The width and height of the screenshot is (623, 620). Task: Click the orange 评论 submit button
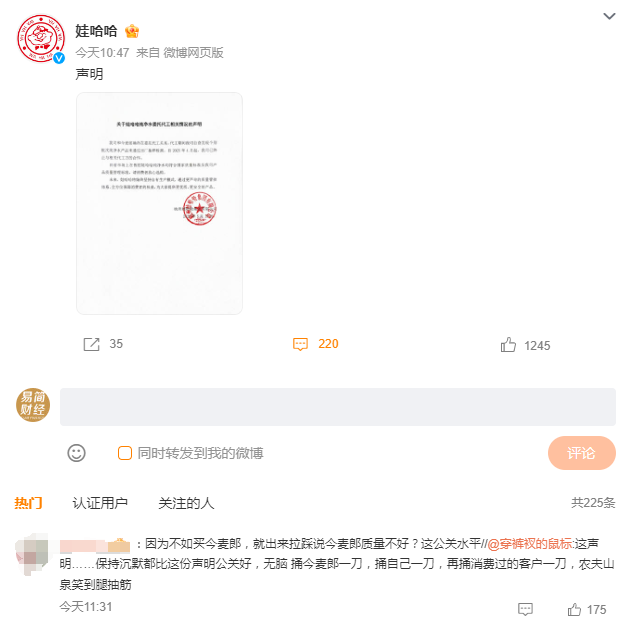click(582, 453)
